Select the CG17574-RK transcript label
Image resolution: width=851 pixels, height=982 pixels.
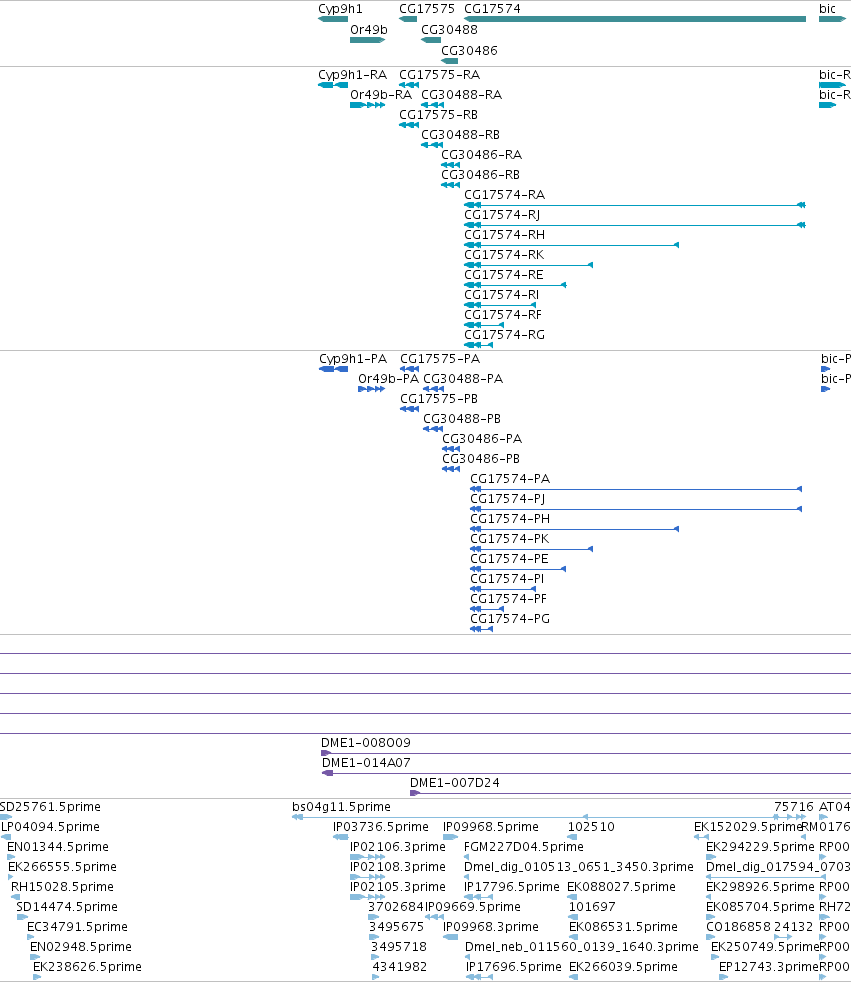pos(504,255)
